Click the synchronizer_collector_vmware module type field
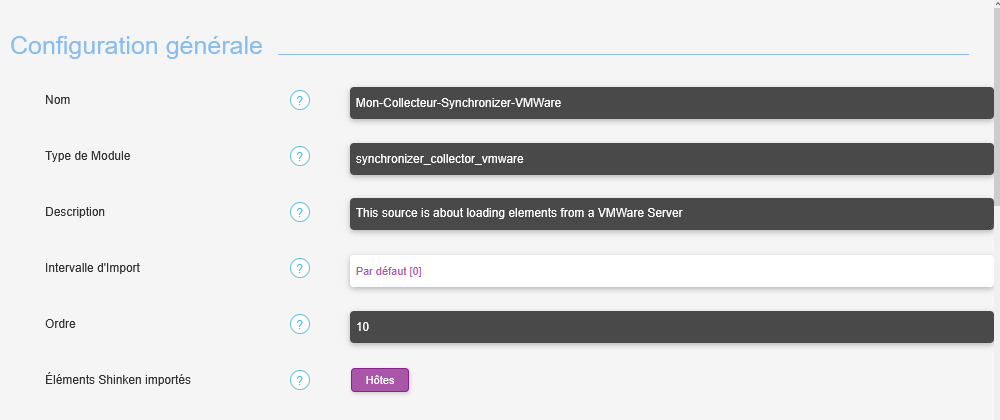 point(671,158)
